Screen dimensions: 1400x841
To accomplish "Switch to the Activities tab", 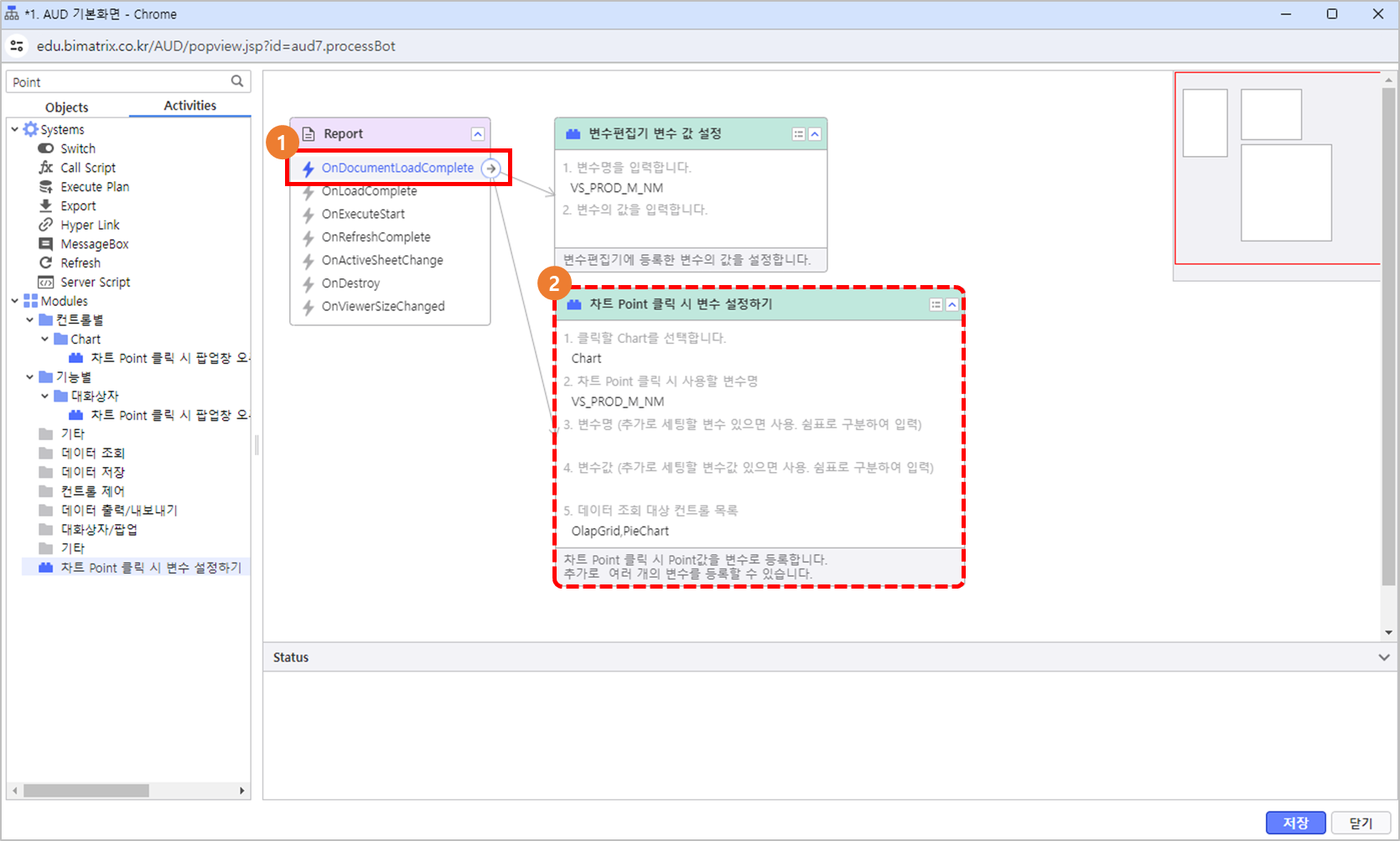I will [x=189, y=106].
